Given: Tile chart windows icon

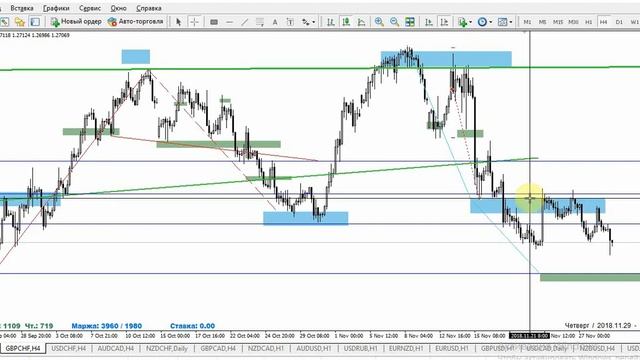Looking at the screenshot, I should [410, 22].
